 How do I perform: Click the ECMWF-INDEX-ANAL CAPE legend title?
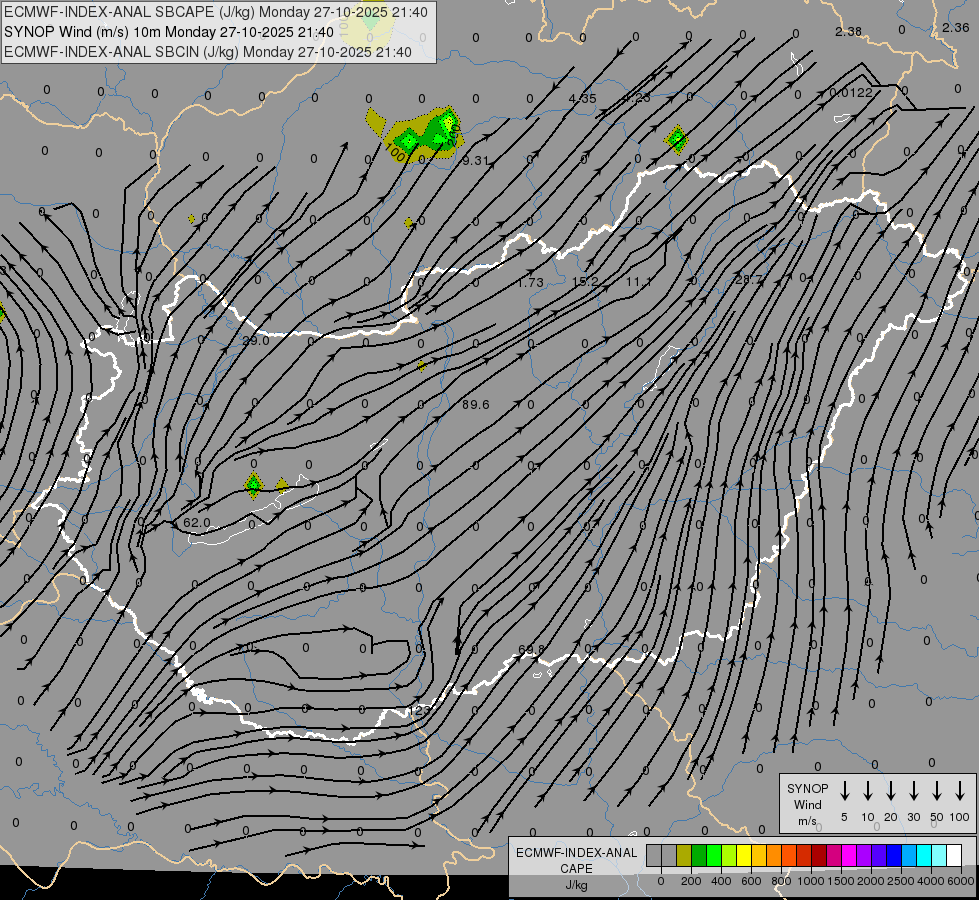click(x=576, y=860)
